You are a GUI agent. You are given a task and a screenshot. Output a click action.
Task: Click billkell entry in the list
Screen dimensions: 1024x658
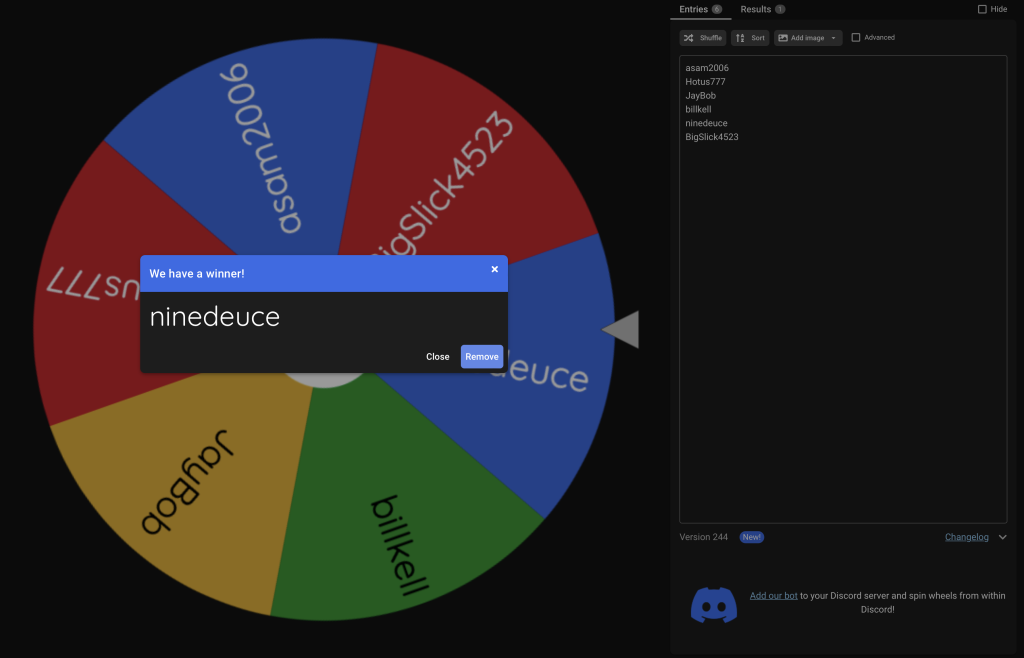[x=698, y=109]
